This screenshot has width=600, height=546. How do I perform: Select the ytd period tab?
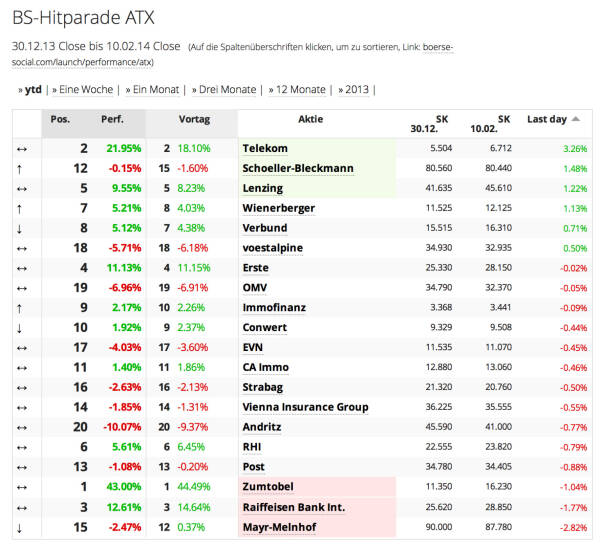click(33, 90)
